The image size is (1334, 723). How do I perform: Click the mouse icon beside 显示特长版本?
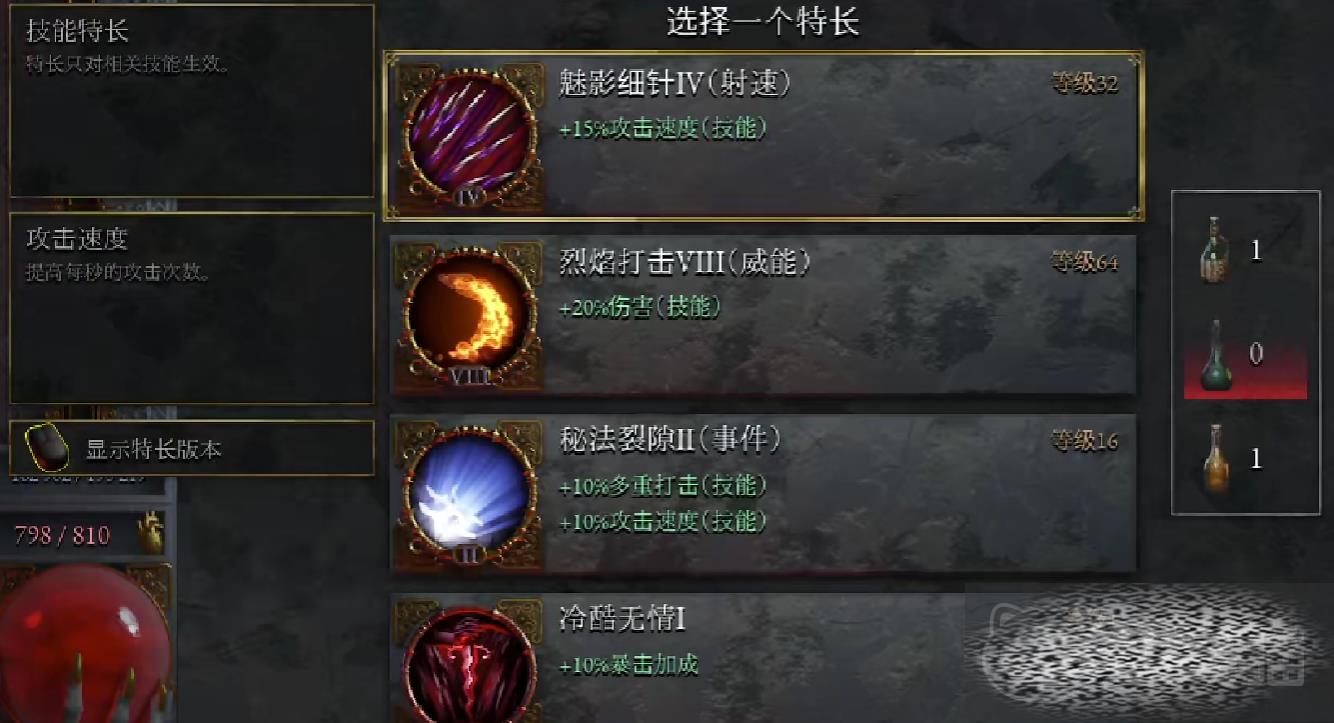[x=46, y=448]
